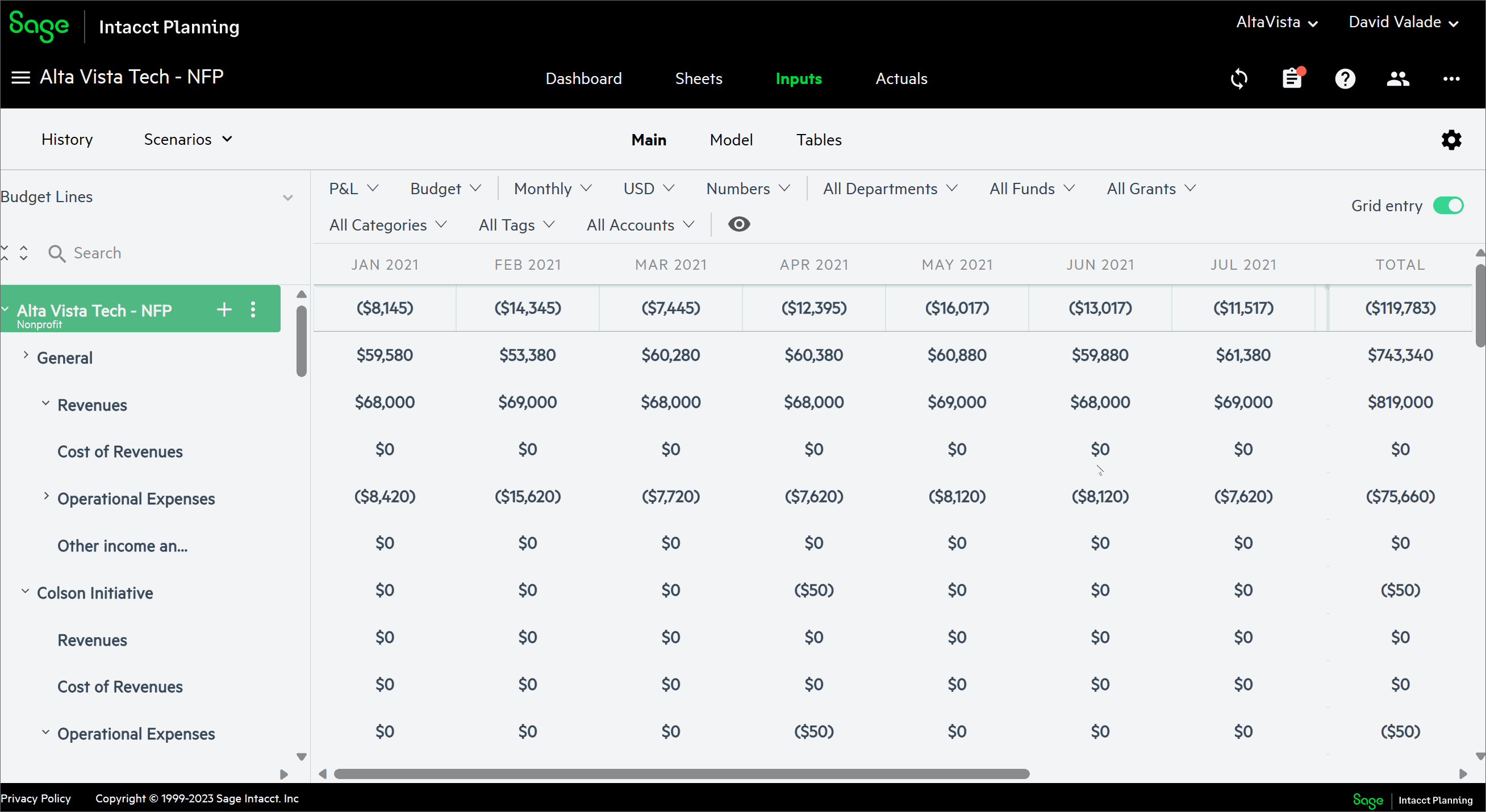Open the Budget Lines panel dropdown
The height and width of the screenshot is (812, 1486).
(x=288, y=198)
